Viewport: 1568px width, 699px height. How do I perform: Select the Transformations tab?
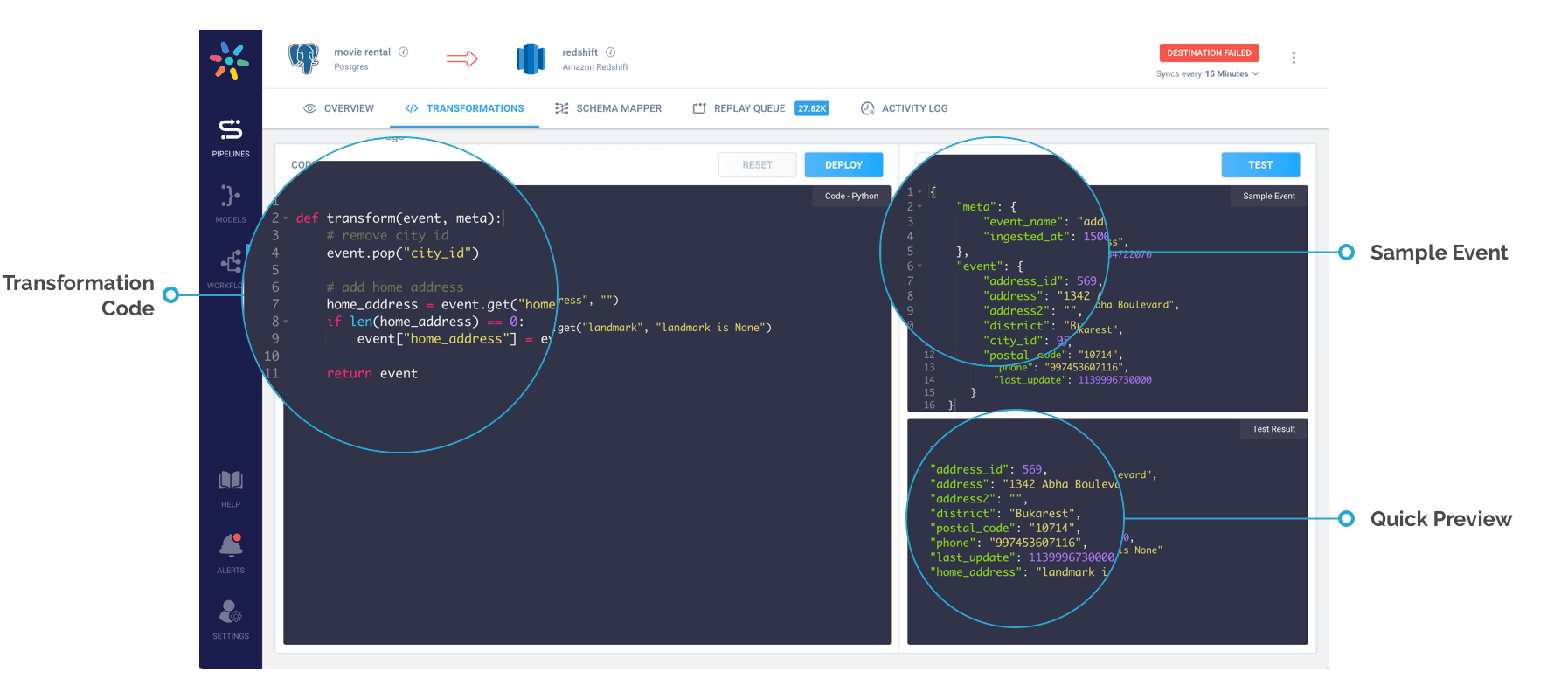pyautogui.click(x=465, y=108)
